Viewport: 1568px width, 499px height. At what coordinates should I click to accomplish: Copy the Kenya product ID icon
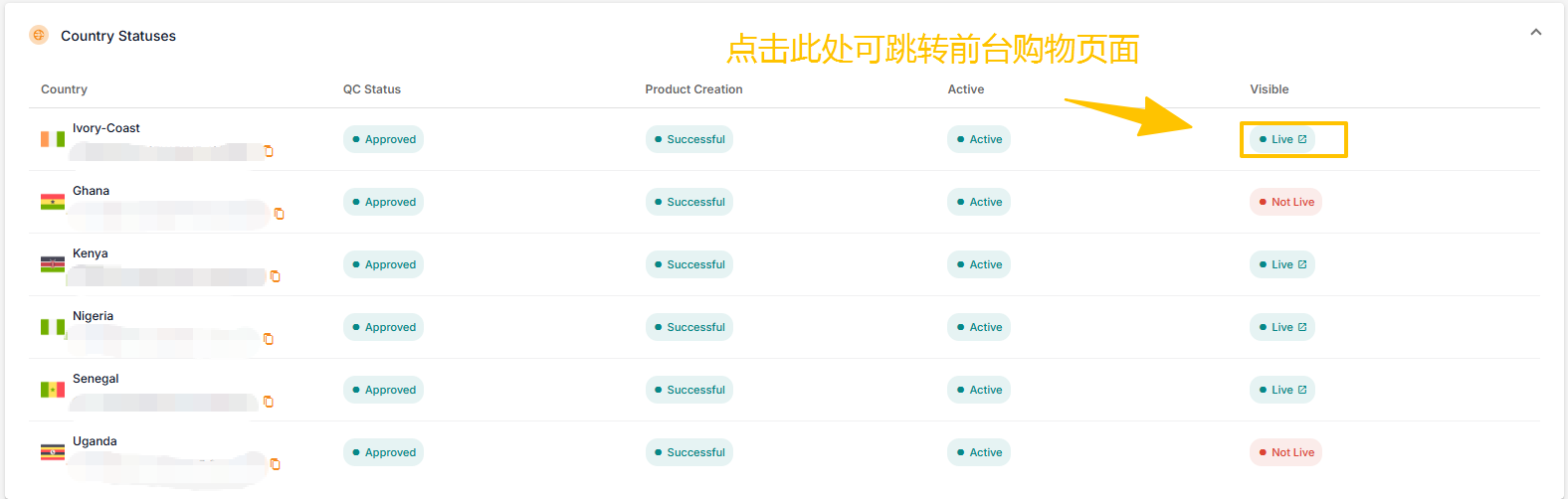click(276, 276)
